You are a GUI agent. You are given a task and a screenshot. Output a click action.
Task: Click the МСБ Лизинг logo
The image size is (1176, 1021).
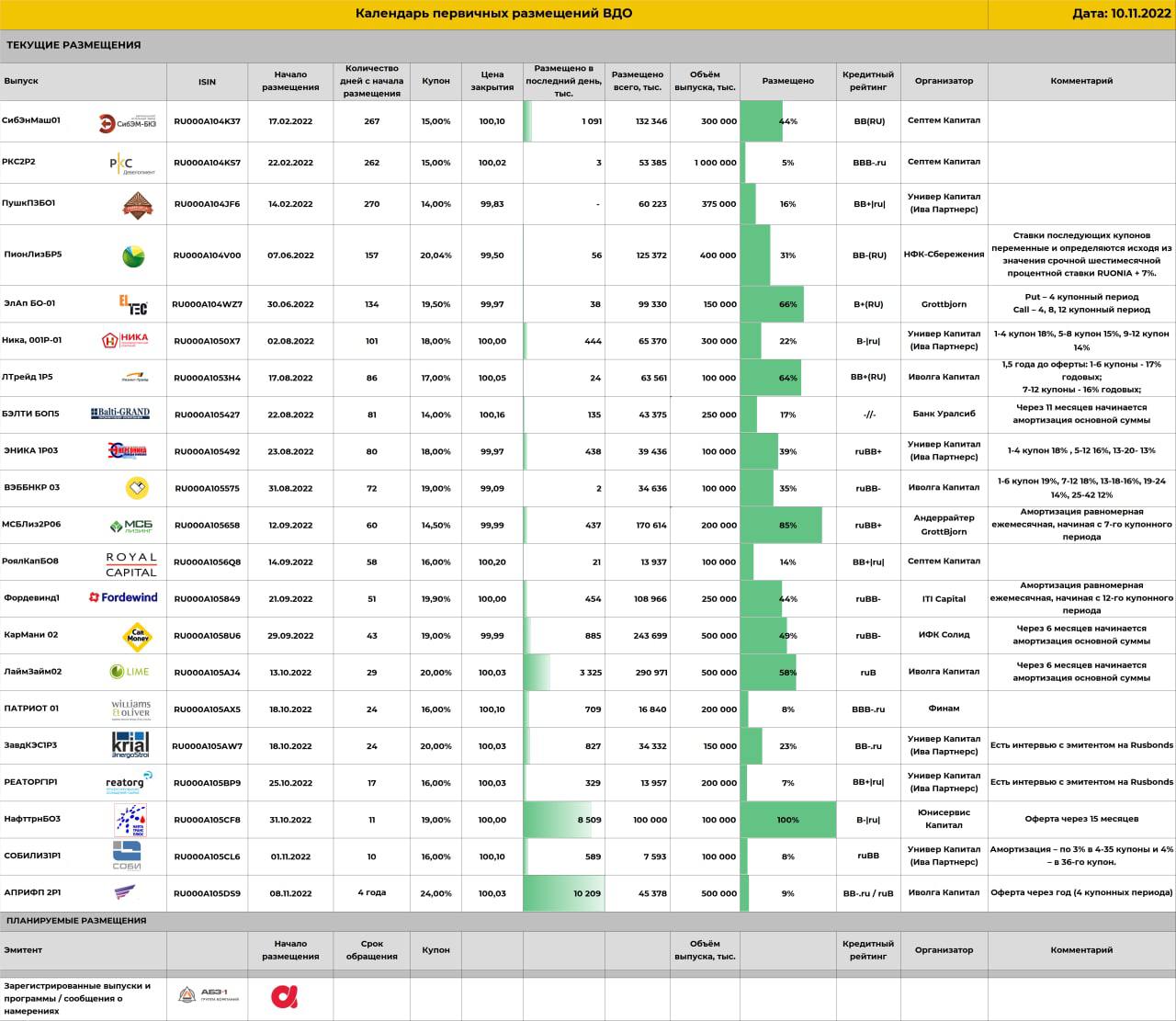tap(131, 526)
